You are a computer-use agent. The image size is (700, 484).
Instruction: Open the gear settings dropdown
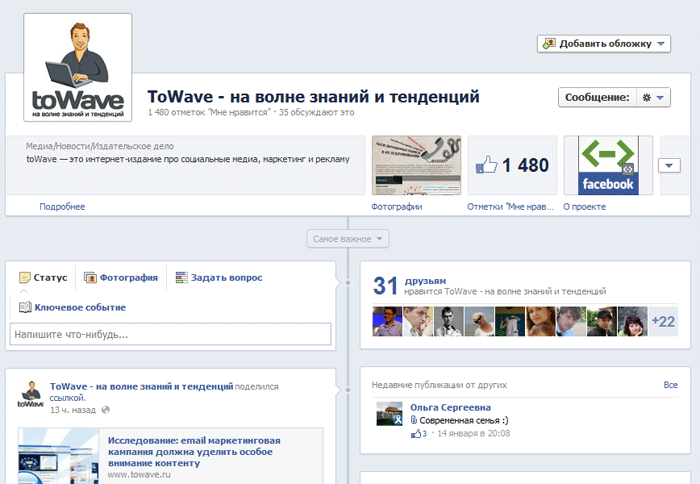click(x=653, y=97)
